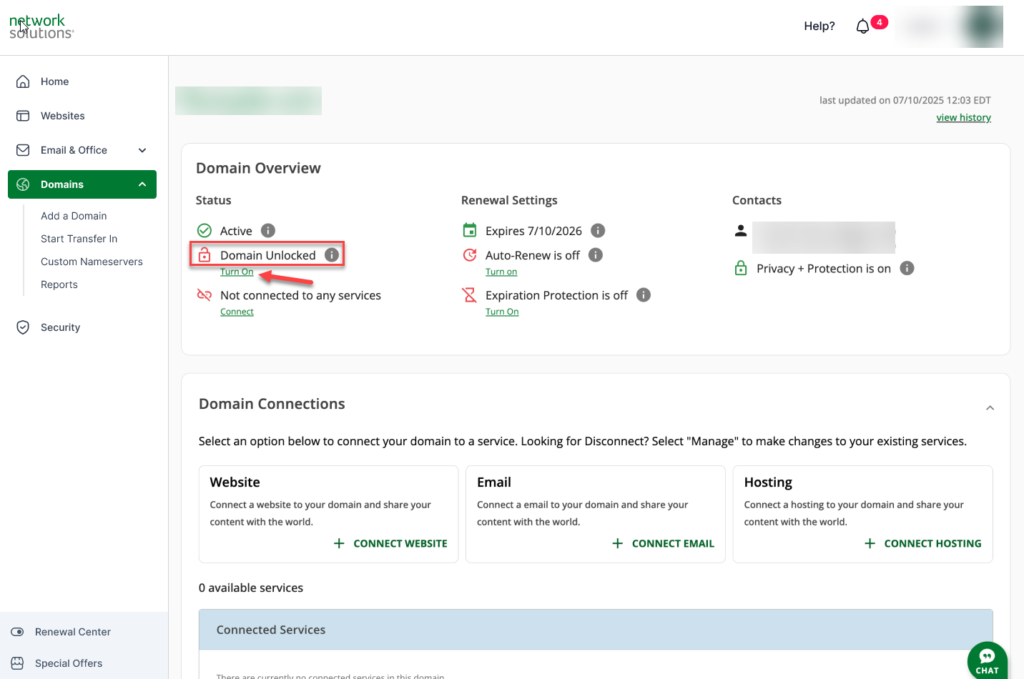Click info icon beside Privacy + Protection
The width and height of the screenshot is (1024, 679).
pos(906,268)
